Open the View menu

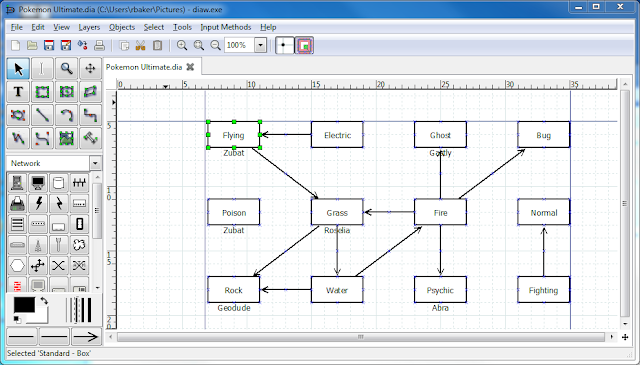point(62,27)
